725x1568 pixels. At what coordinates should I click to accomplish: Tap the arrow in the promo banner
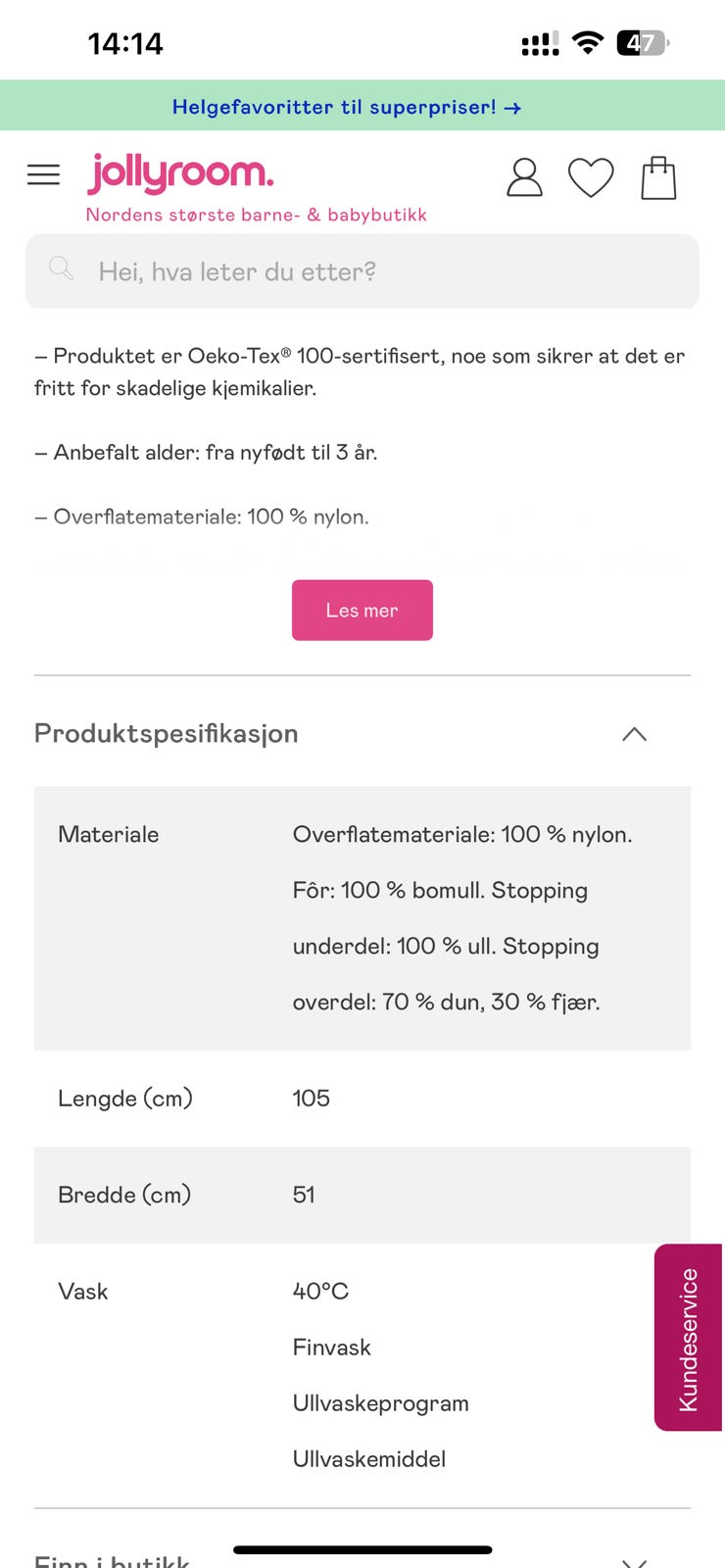512,108
